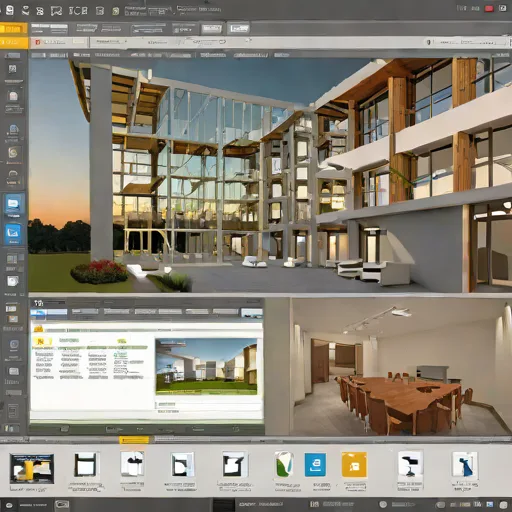Select the blue figure thumbnail in library
The width and height of the screenshot is (512, 512).
pyautogui.click(x=465, y=465)
